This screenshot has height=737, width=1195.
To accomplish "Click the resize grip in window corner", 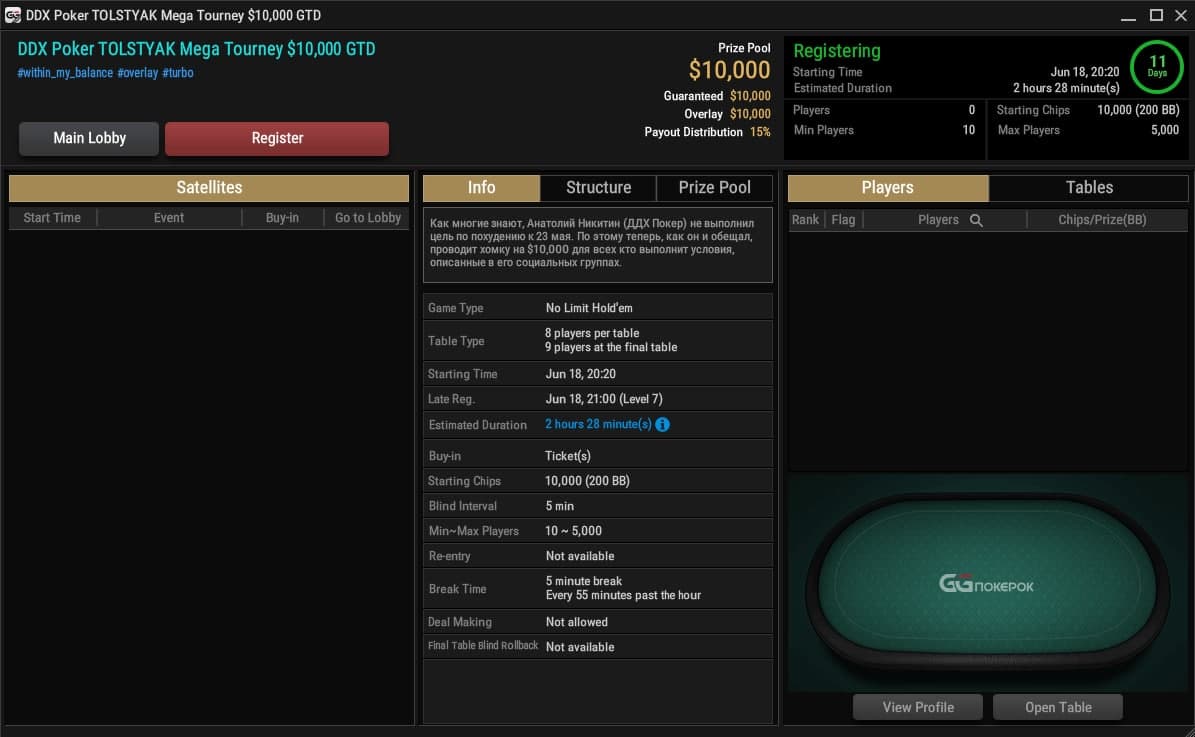I will (x=1189, y=731).
